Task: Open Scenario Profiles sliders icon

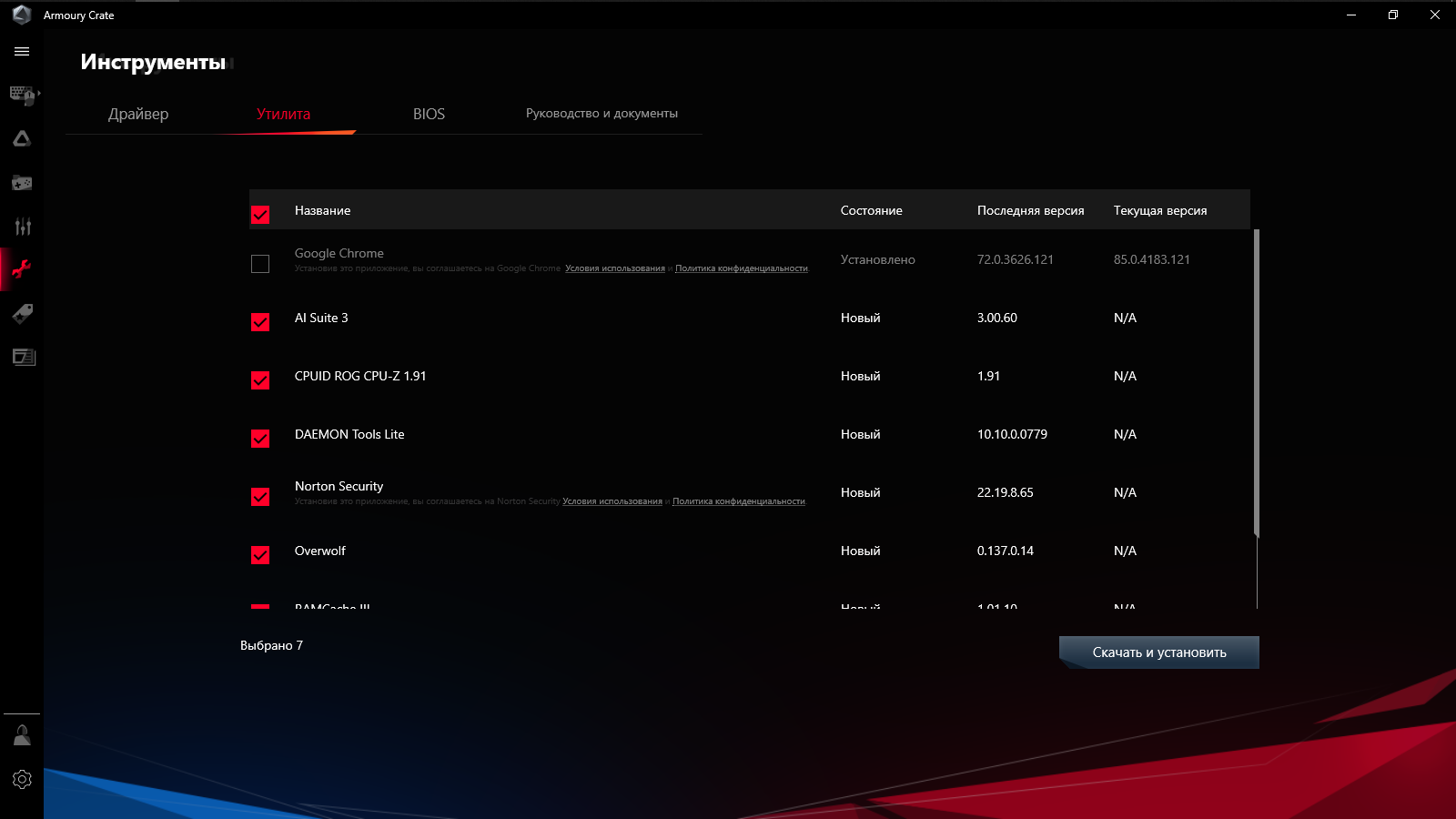Action: tap(23, 226)
